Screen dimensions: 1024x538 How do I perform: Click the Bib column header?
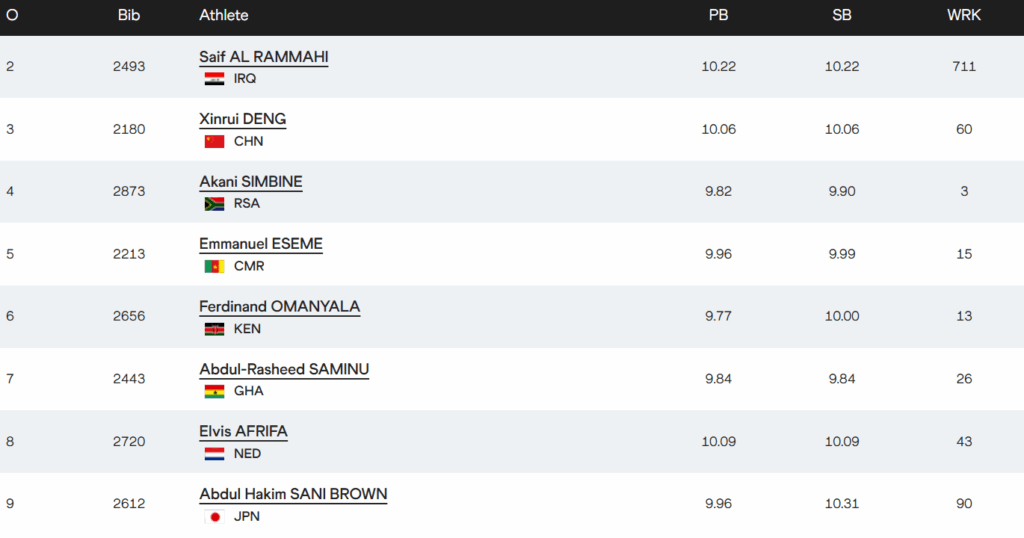click(x=129, y=15)
